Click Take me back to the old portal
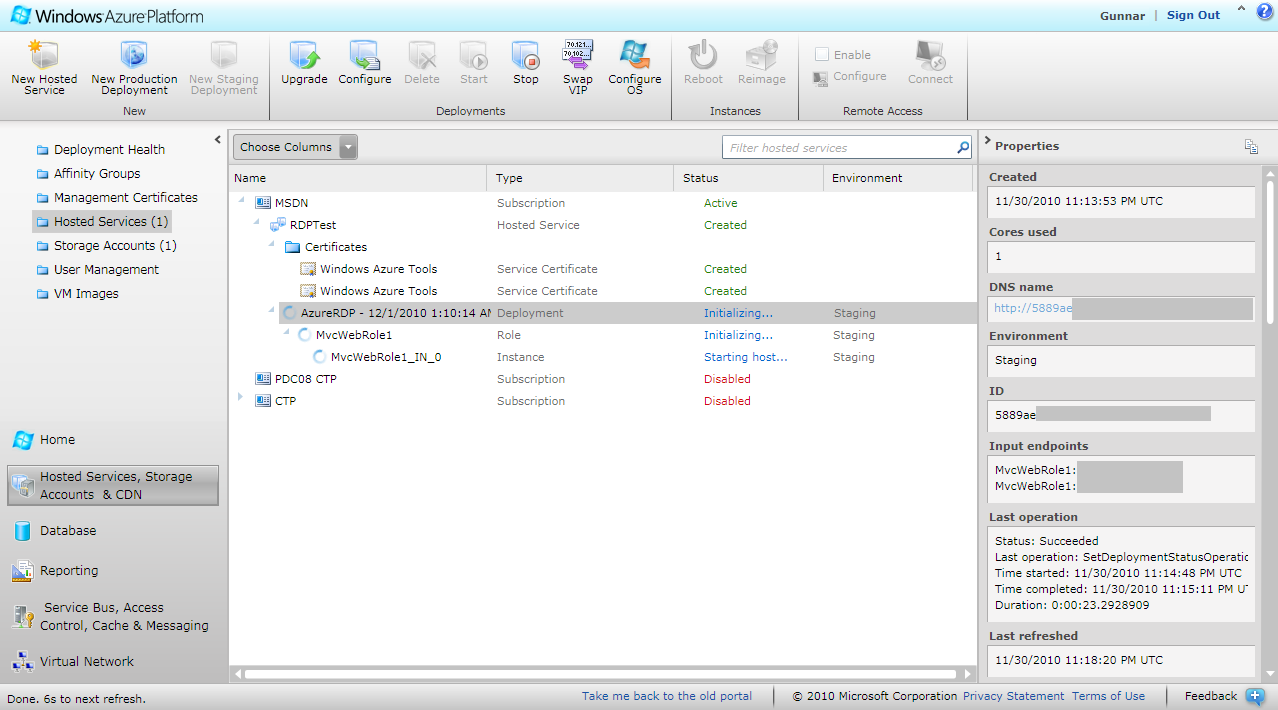 pyautogui.click(x=667, y=696)
